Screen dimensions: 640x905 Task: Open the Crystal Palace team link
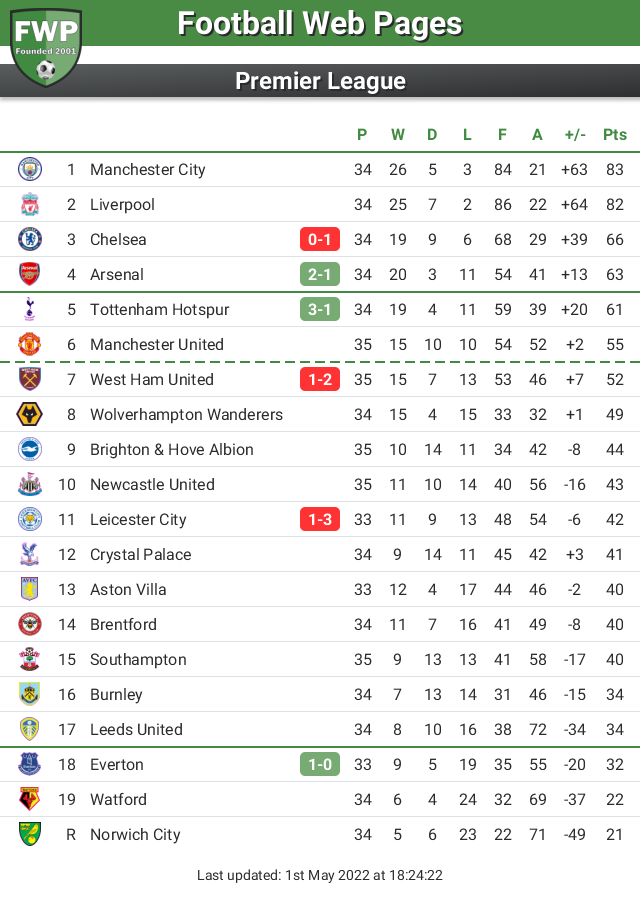pyautogui.click(x=140, y=554)
